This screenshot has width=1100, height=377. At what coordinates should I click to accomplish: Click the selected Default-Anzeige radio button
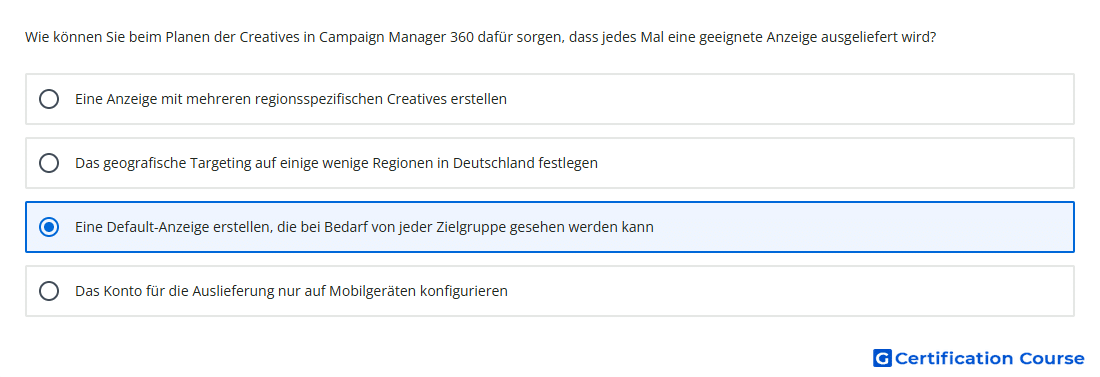(49, 227)
